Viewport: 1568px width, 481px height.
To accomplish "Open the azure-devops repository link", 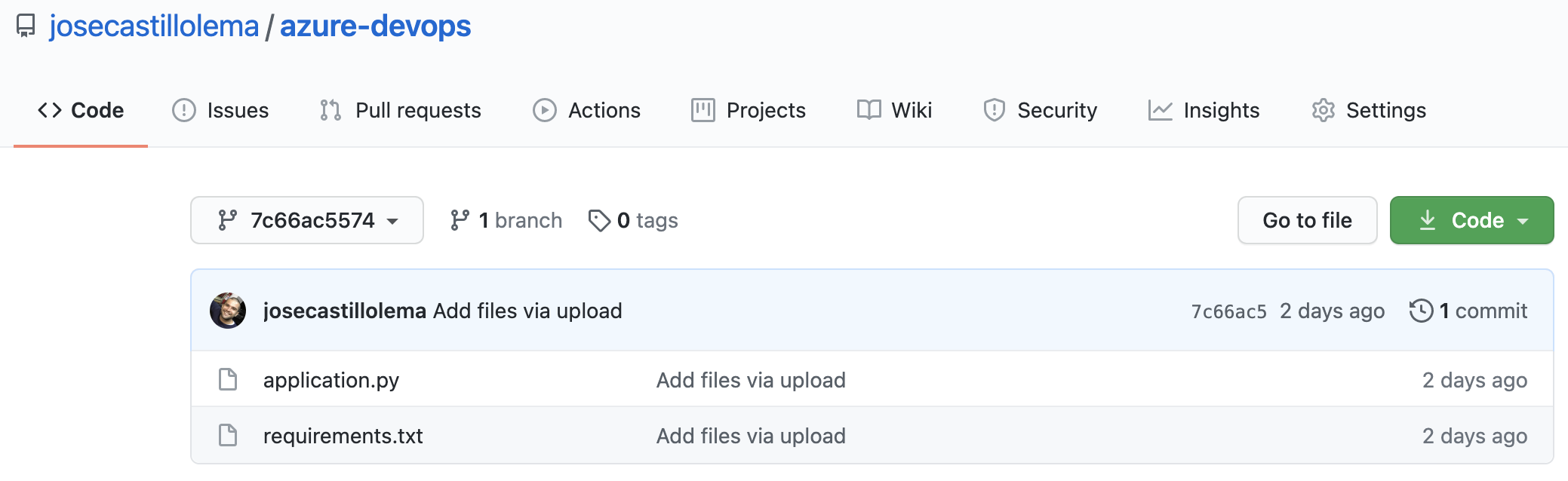I will point(375,26).
